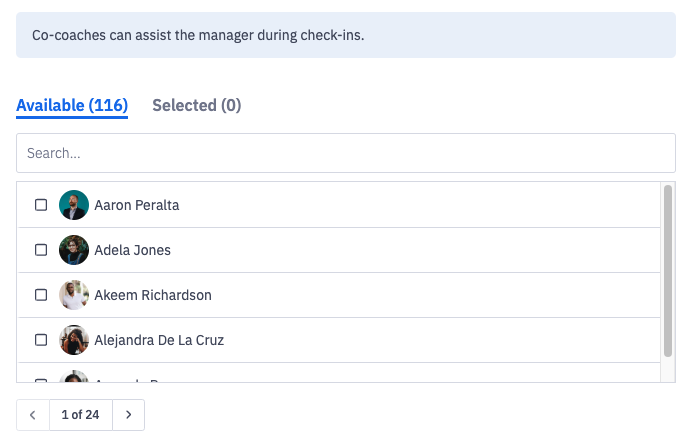Enable Alejandra De La Cruz checkbox

click(41, 340)
